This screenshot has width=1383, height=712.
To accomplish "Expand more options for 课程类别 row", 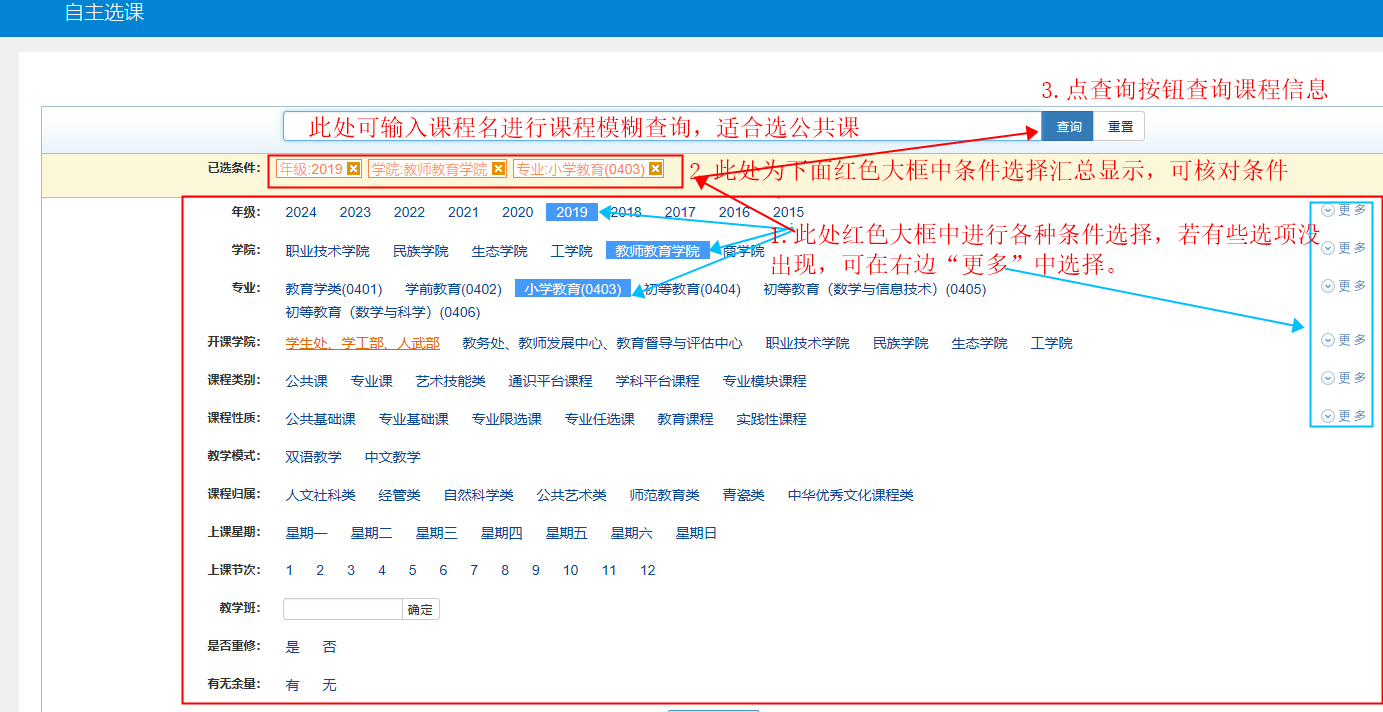I will tap(1343, 378).
